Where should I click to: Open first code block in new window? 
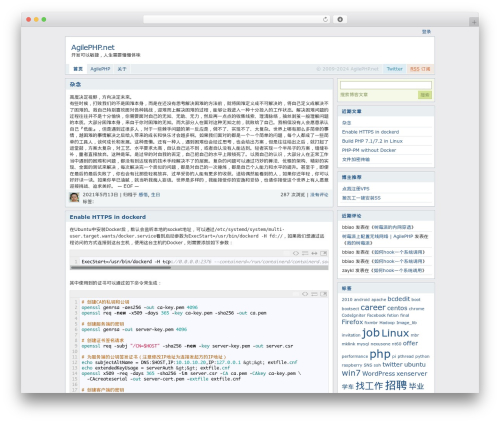(x=323, y=253)
